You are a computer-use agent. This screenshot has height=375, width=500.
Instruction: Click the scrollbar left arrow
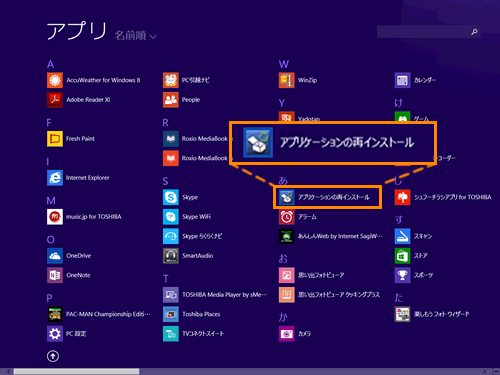pos(8,371)
